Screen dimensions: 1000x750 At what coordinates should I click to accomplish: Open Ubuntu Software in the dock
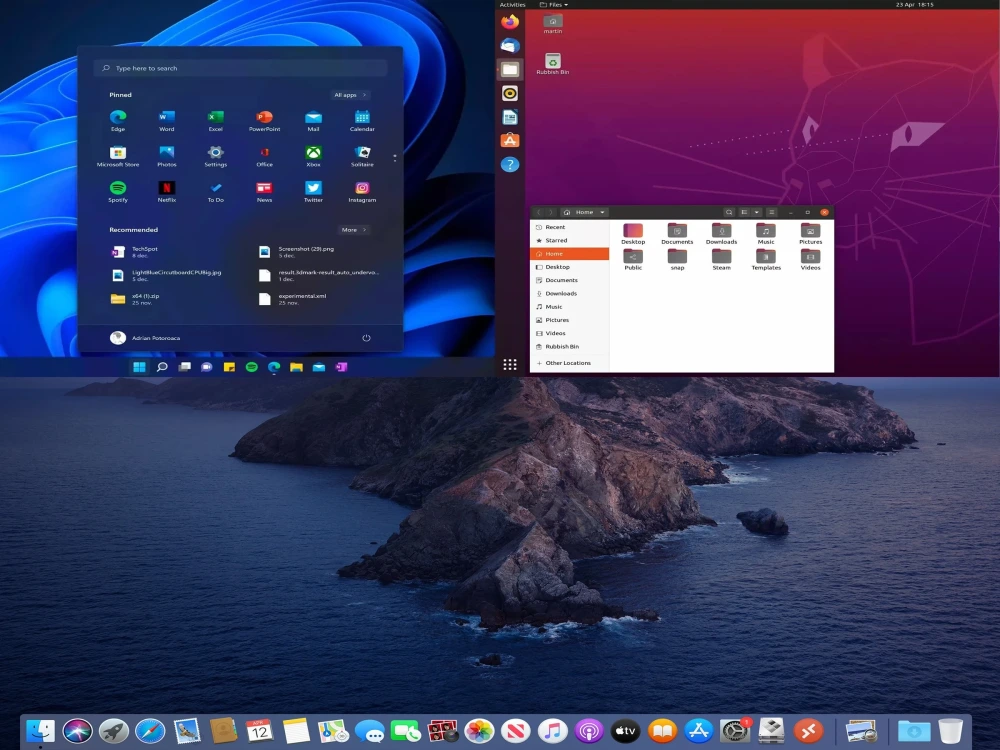(510, 141)
